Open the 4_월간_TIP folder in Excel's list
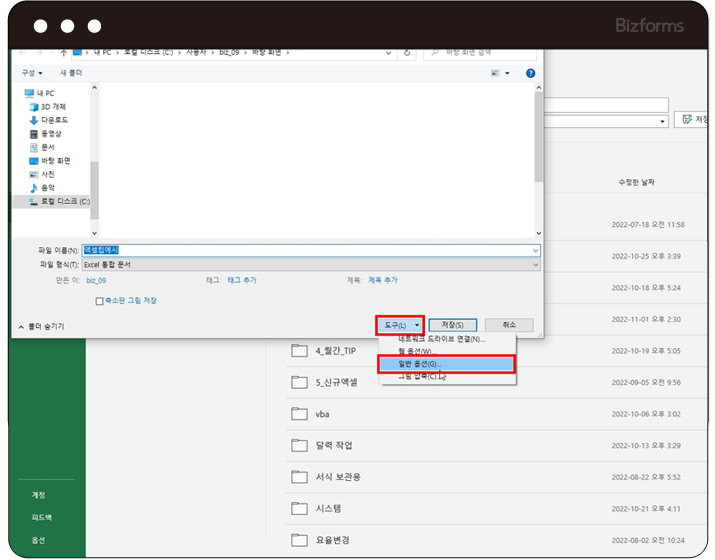The image size is (715, 560). click(x=497, y=351)
